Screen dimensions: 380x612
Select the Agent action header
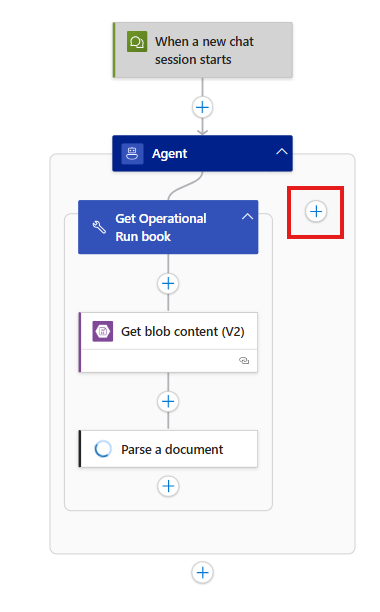click(x=202, y=153)
